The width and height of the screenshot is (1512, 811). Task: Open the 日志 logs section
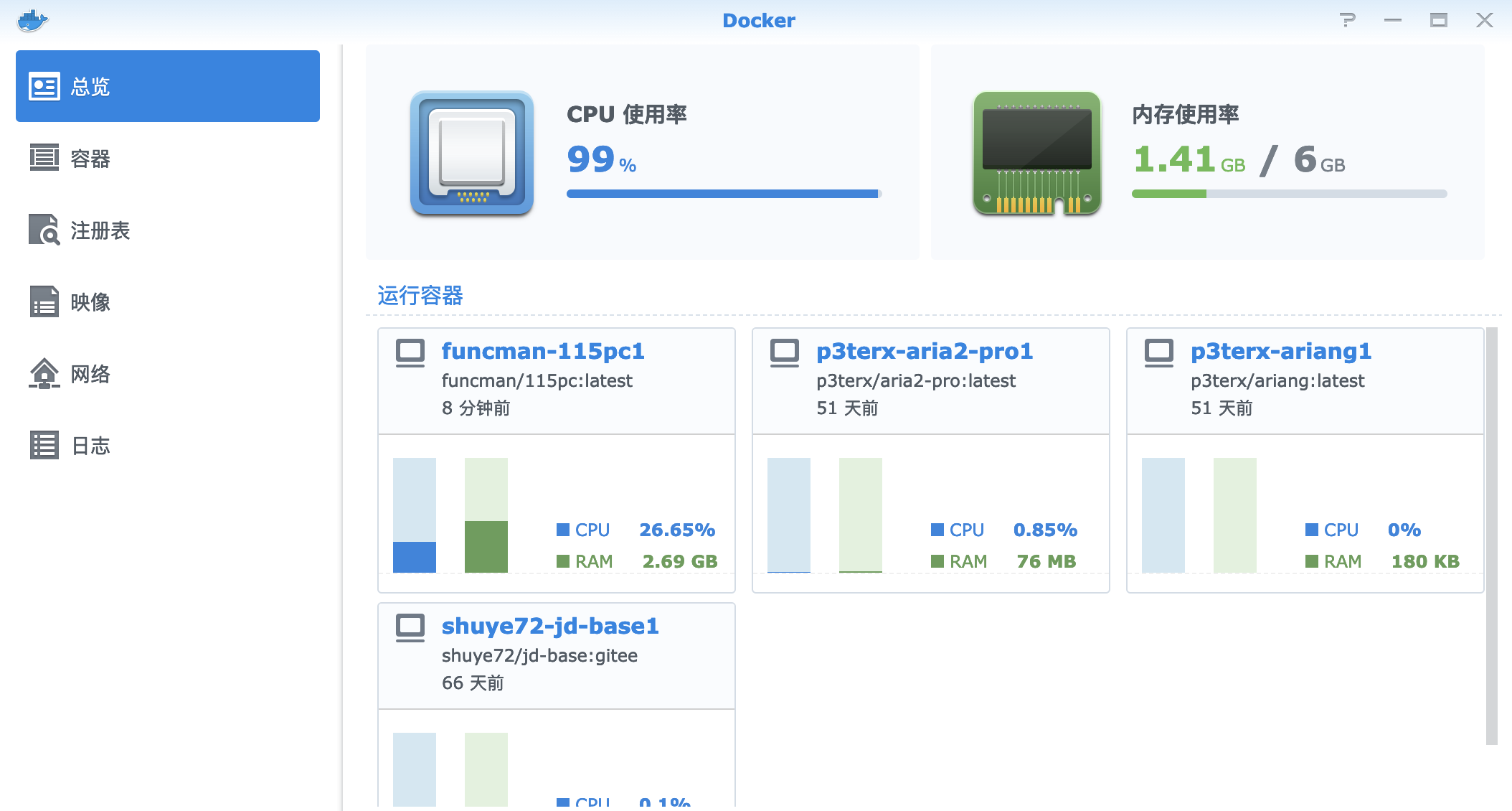(x=168, y=445)
